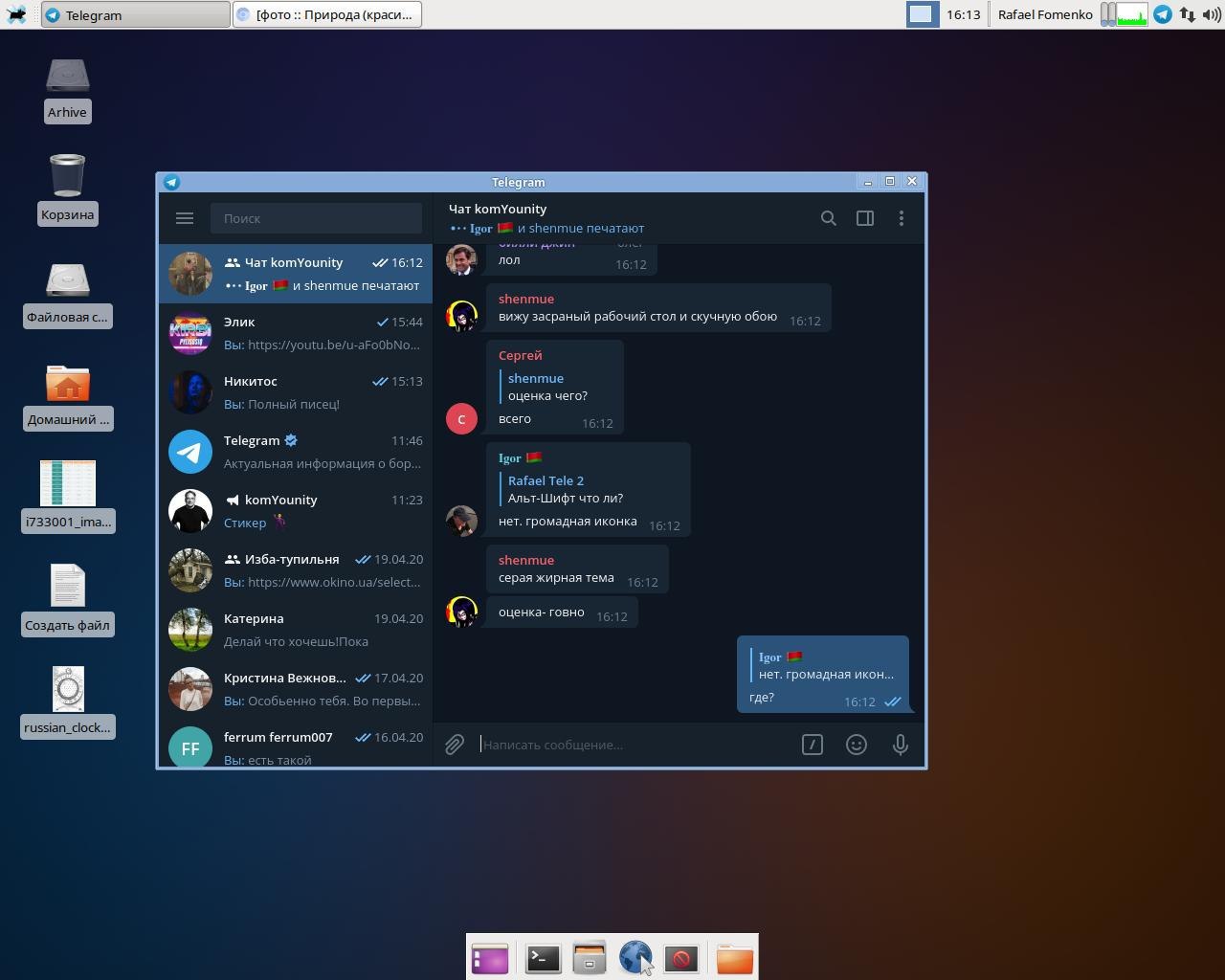Open the Файловая с... desktop icon
The image size is (1225, 980).
tap(67, 295)
